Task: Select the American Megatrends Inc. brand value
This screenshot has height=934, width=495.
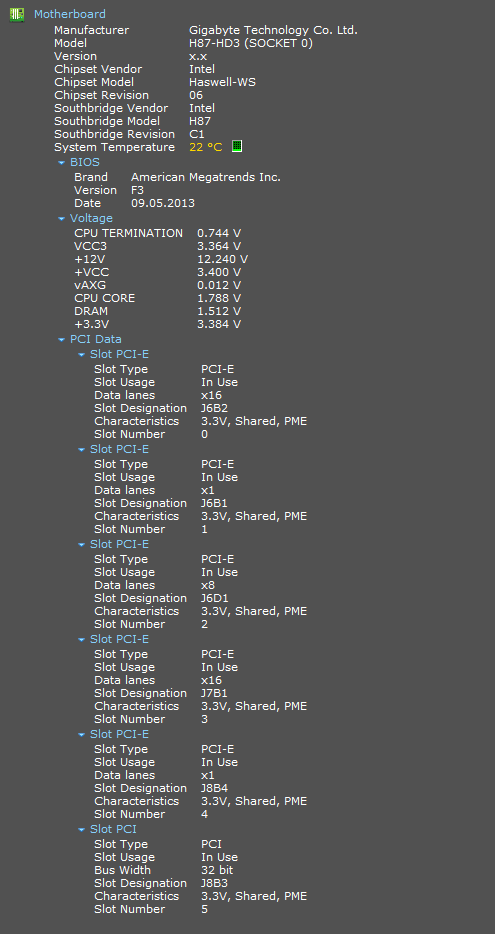Action: tap(206, 177)
